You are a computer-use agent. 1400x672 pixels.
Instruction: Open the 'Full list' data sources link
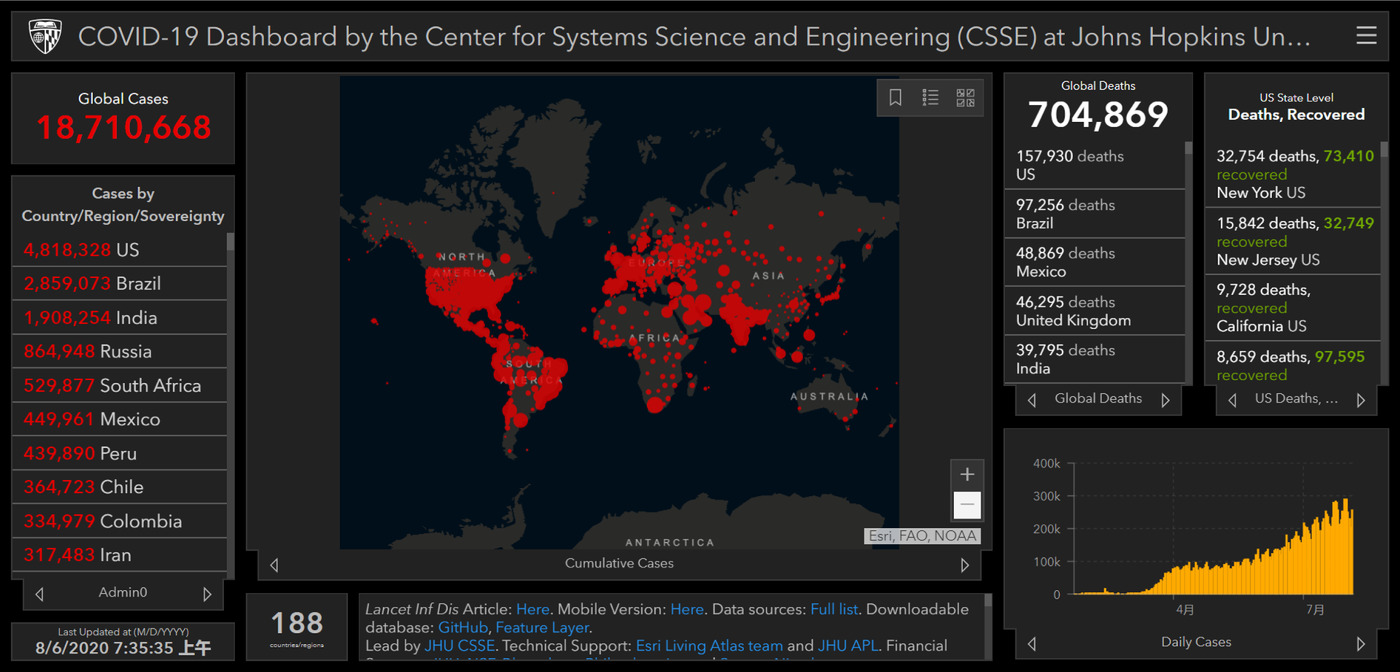click(834, 609)
